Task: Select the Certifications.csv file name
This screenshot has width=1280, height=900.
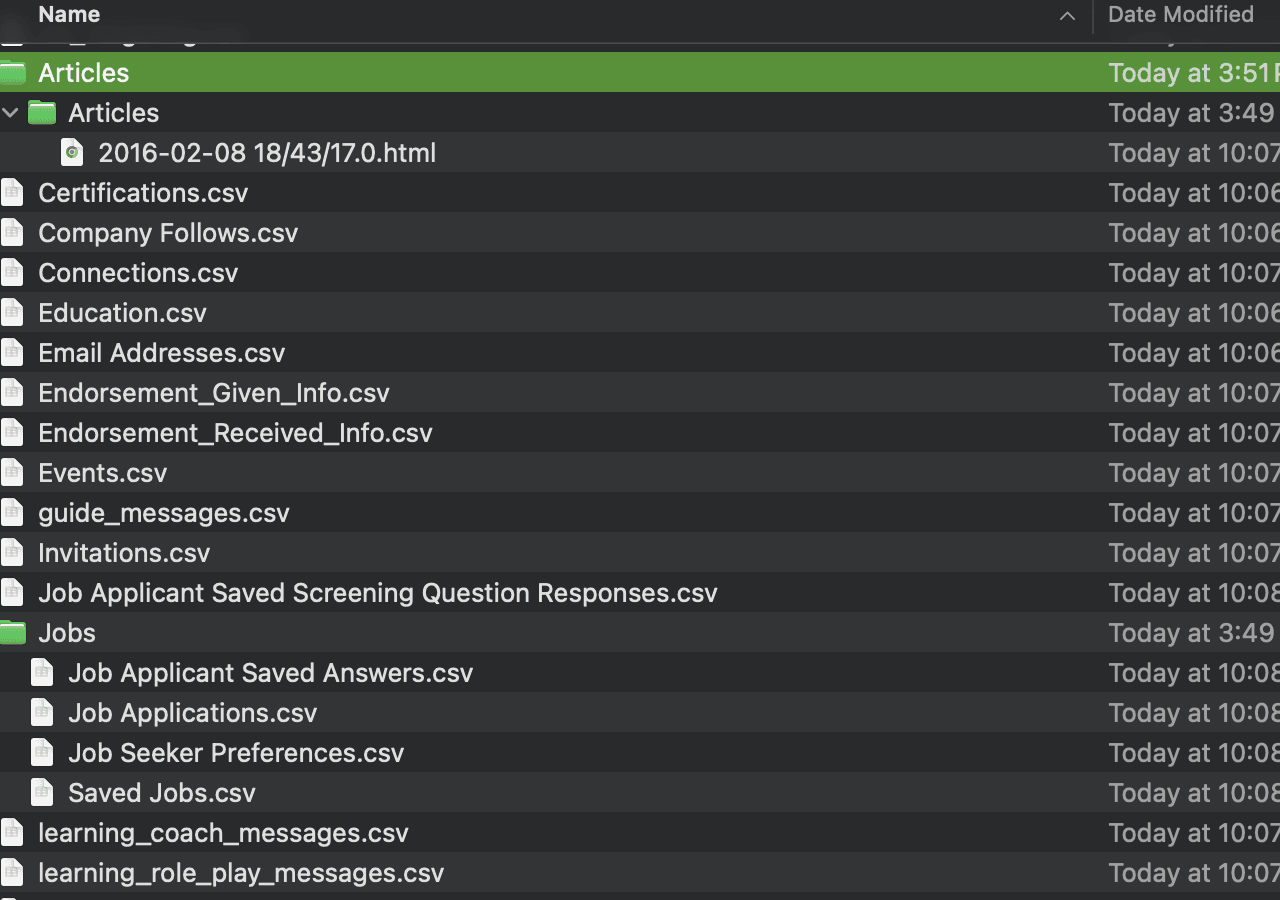Action: click(143, 193)
